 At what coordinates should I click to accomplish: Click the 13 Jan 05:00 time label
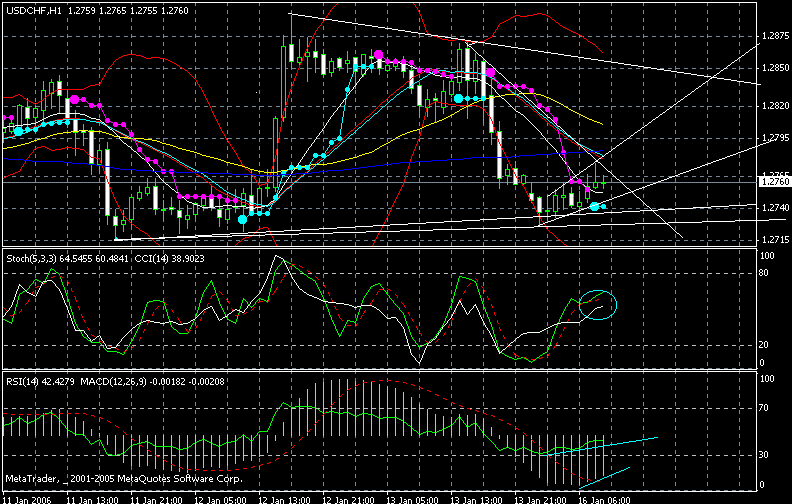click(413, 500)
